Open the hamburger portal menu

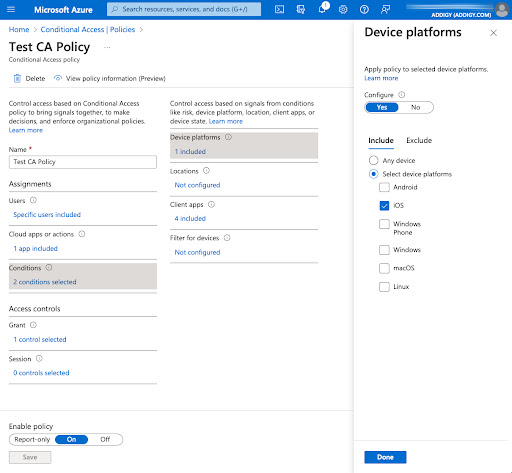[11, 9]
